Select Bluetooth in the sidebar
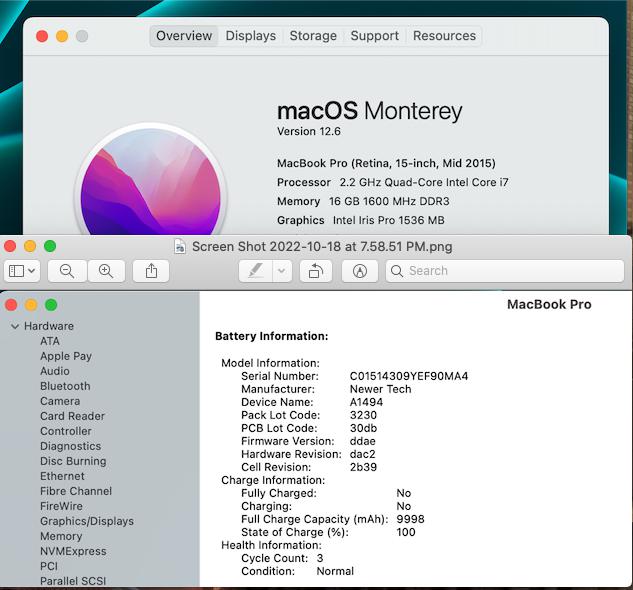633x590 pixels. tap(65, 386)
